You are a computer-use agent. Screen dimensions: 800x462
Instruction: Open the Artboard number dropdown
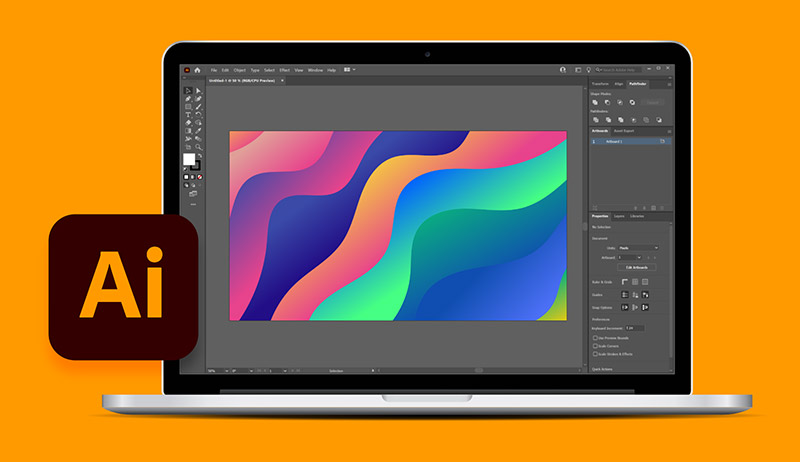630,258
